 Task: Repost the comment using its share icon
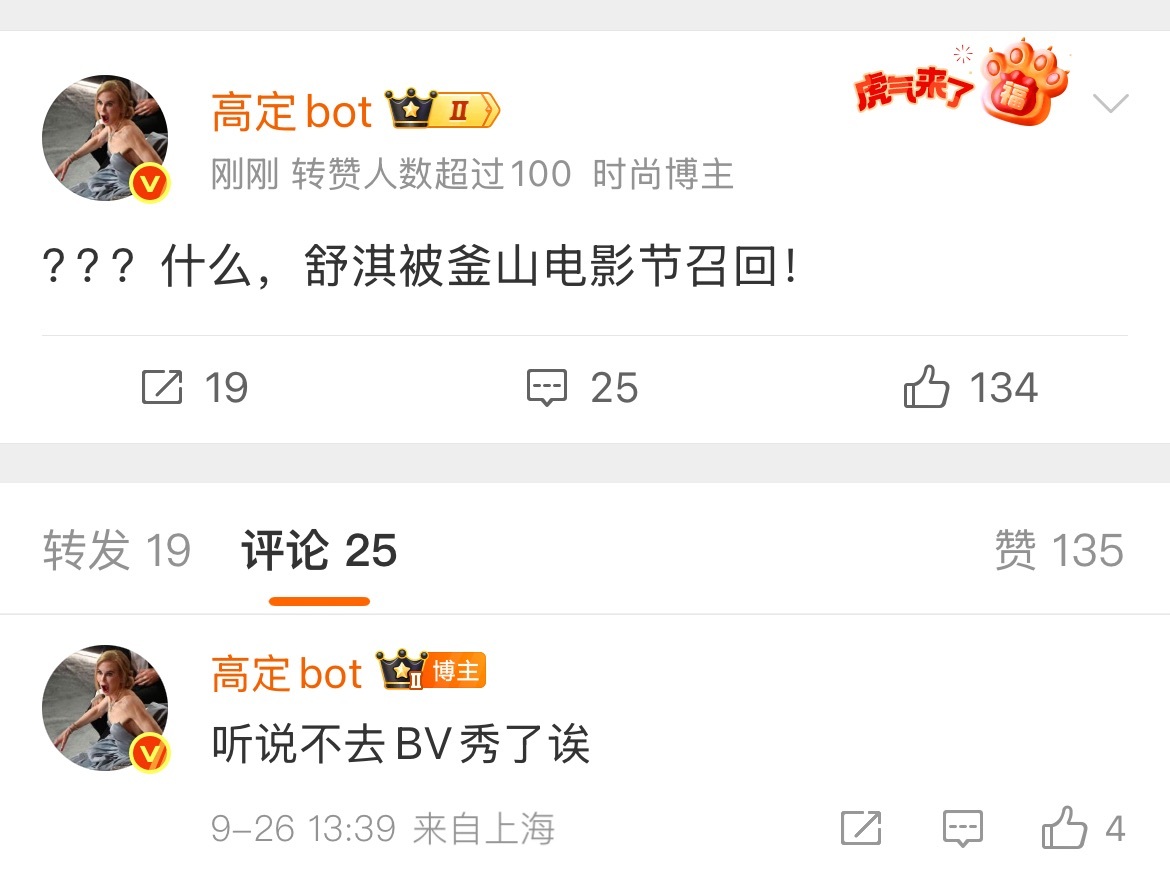pyautogui.click(x=861, y=827)
